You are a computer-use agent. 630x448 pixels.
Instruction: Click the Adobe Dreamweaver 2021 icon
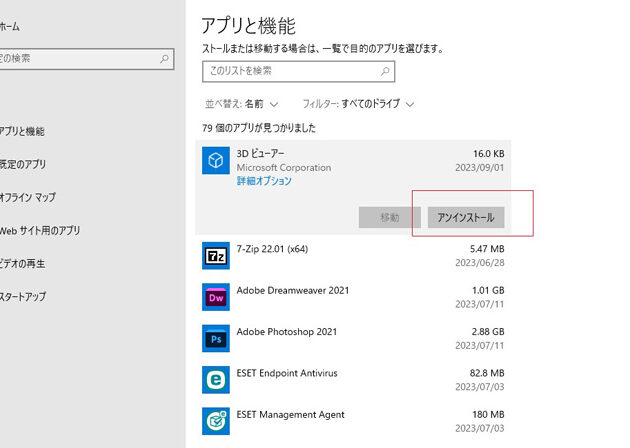click(216, 297)
